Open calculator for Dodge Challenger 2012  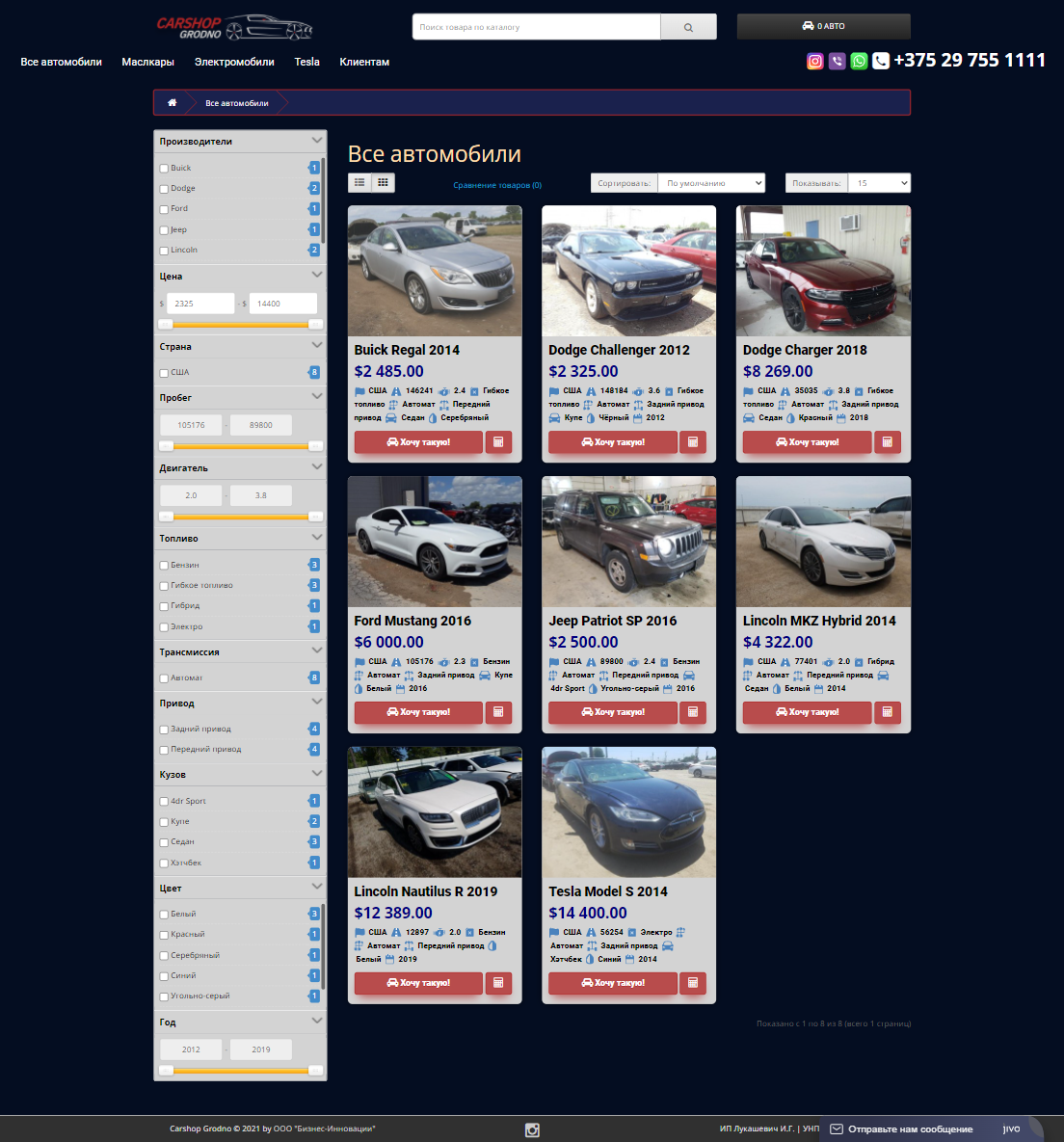point(693,442)
